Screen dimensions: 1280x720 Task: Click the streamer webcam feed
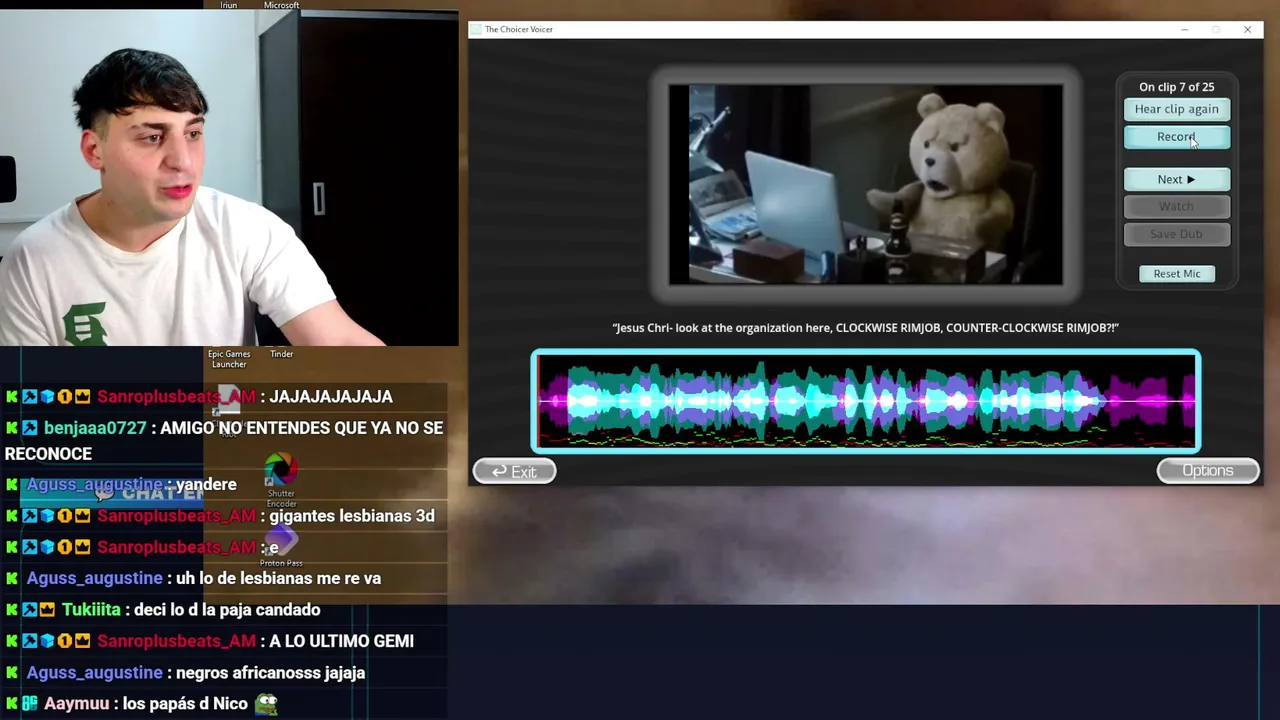pyautogui.click(x=229, y=178)
